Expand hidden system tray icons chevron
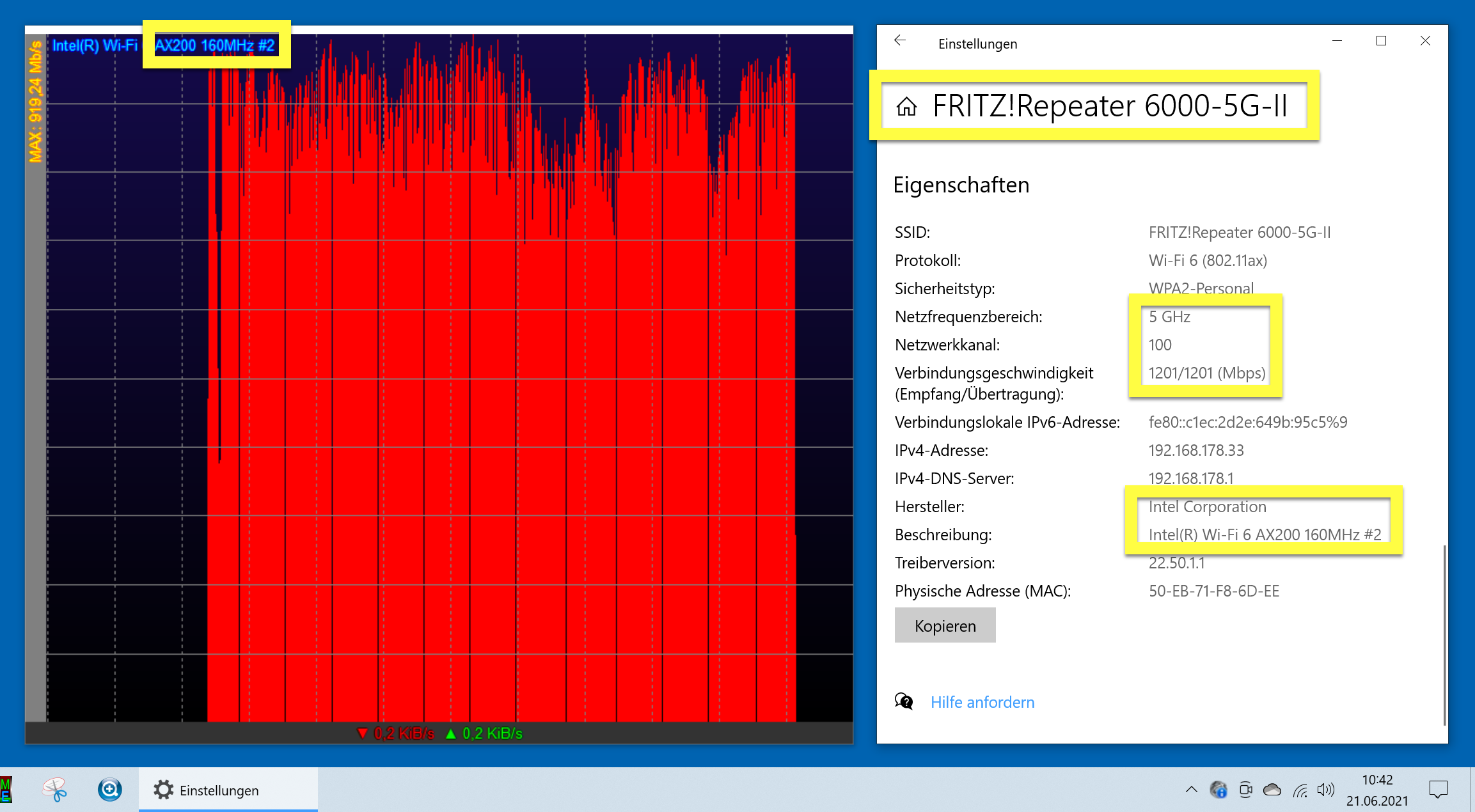Image resolution: width=1475 pixels, height=812 pixels. click(x=1191, y=790)
